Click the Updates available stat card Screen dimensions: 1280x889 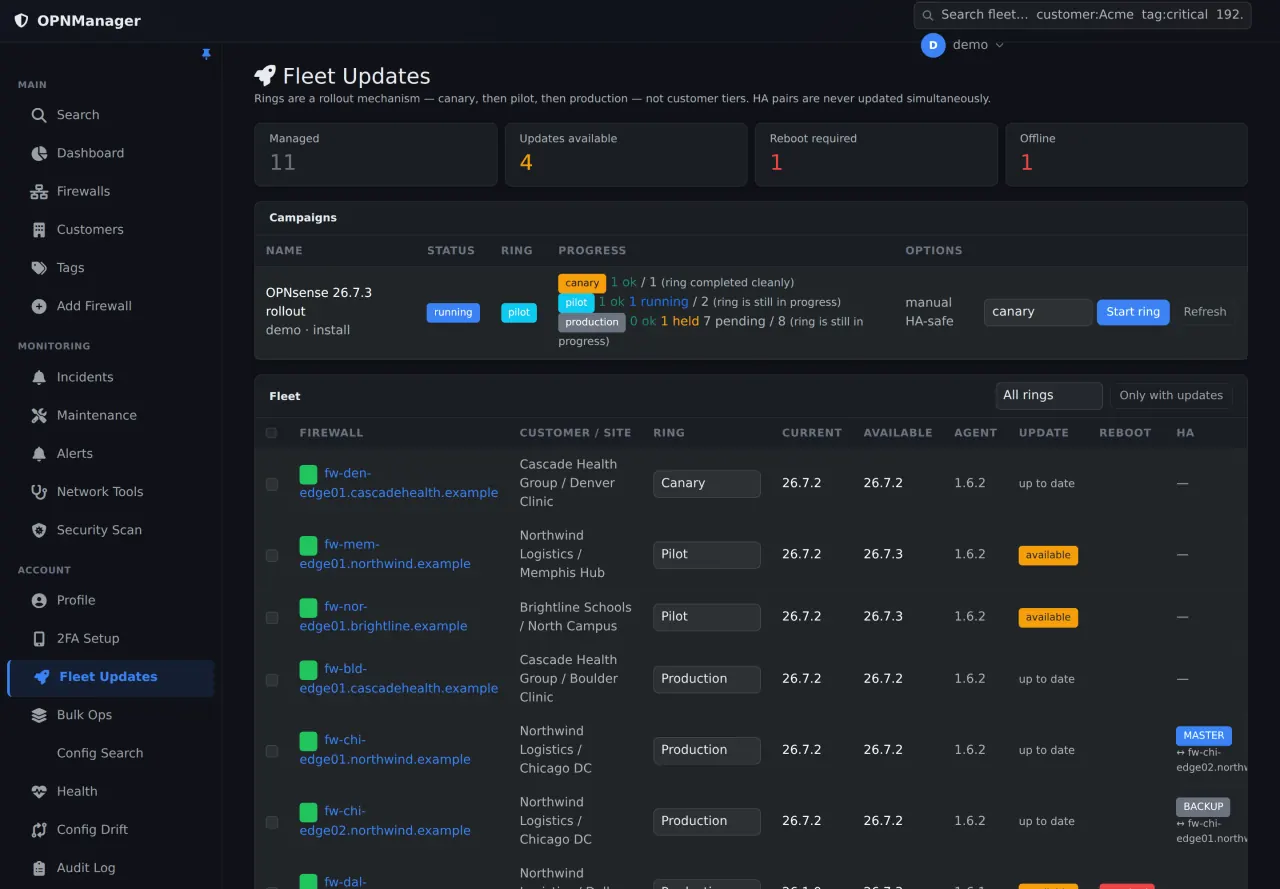tap(626, 155)
